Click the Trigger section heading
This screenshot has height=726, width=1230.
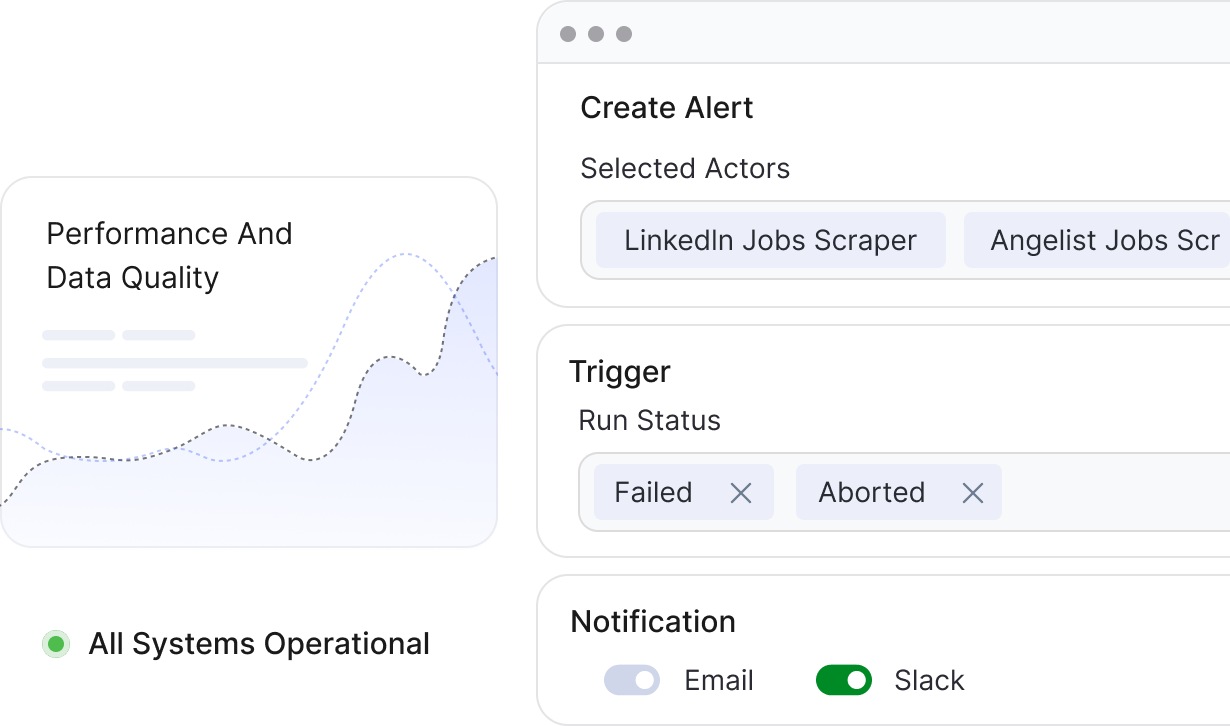619,372
